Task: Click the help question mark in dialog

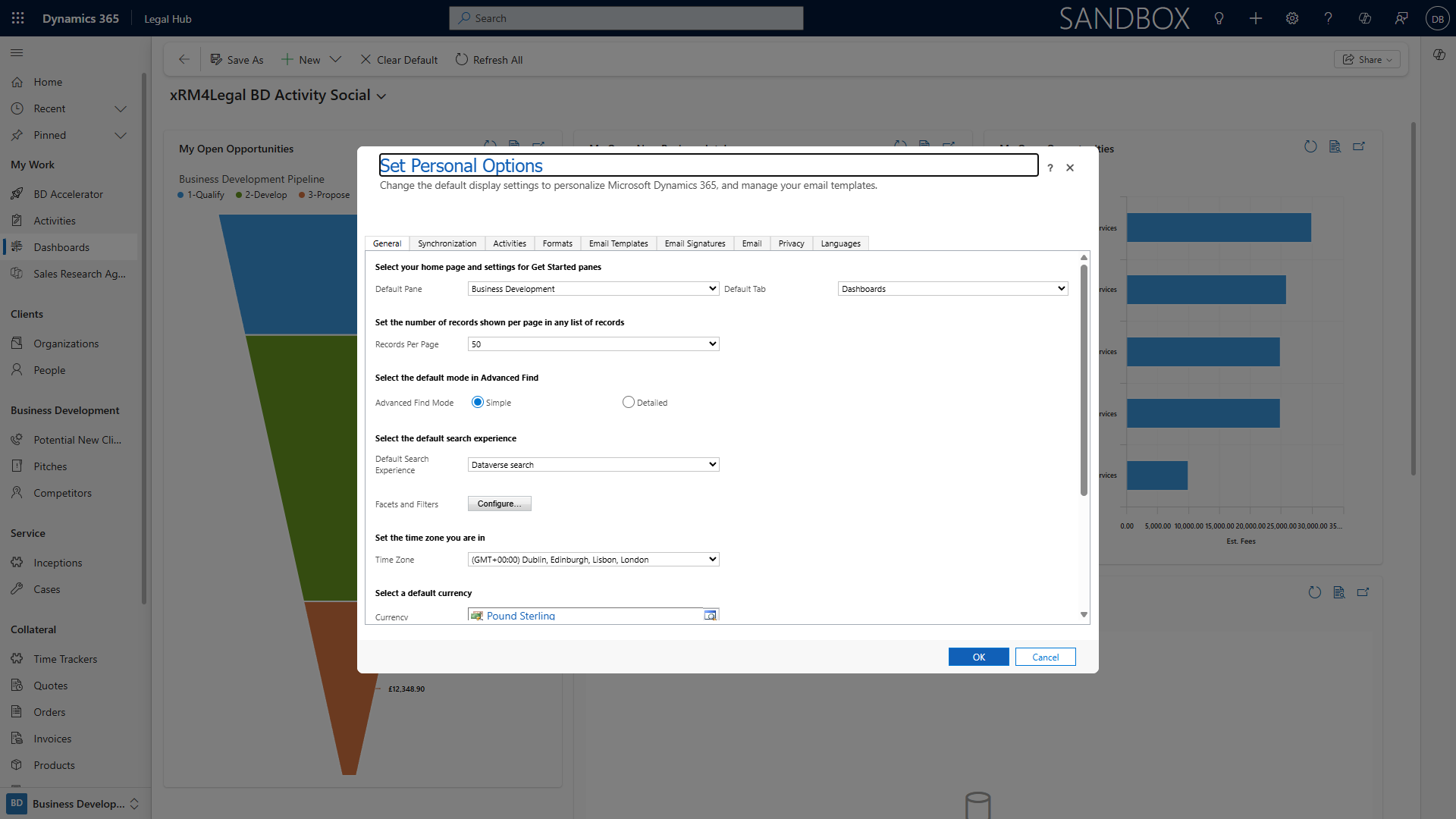Action: point(1050,168)
